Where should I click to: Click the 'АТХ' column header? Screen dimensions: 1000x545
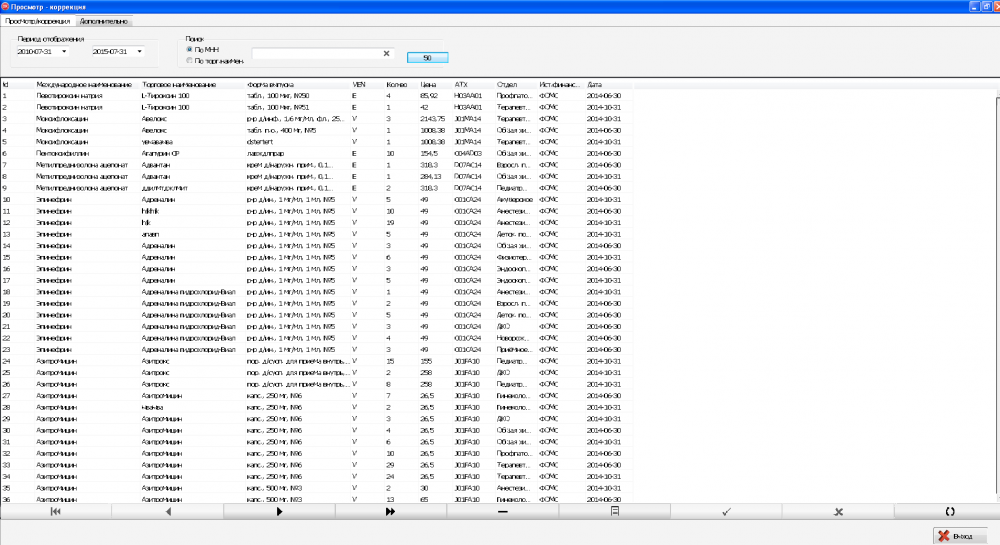click(x=460, y=84)
